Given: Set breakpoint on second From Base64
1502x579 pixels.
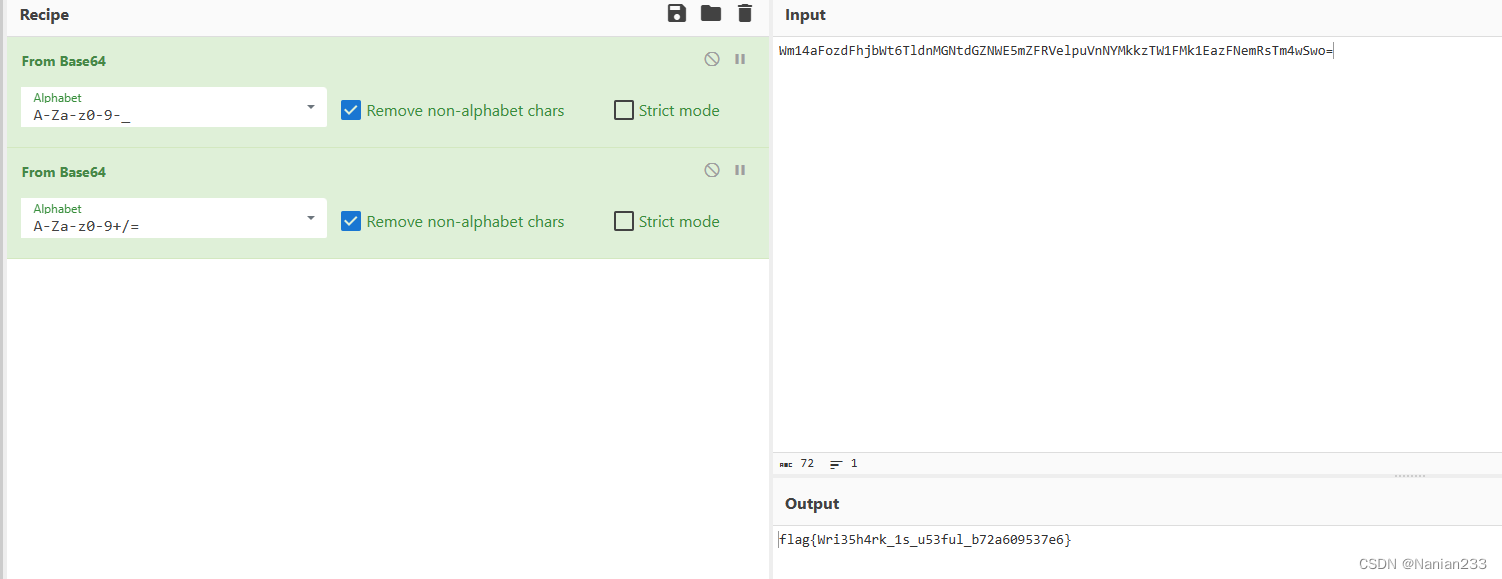Looking at the screenshot, I should point(740,170).
